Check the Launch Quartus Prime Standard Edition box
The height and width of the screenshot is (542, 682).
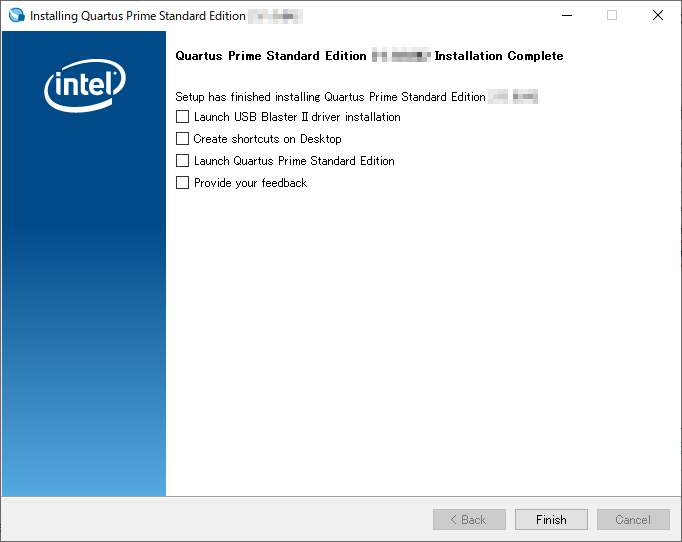coord(182,161)
